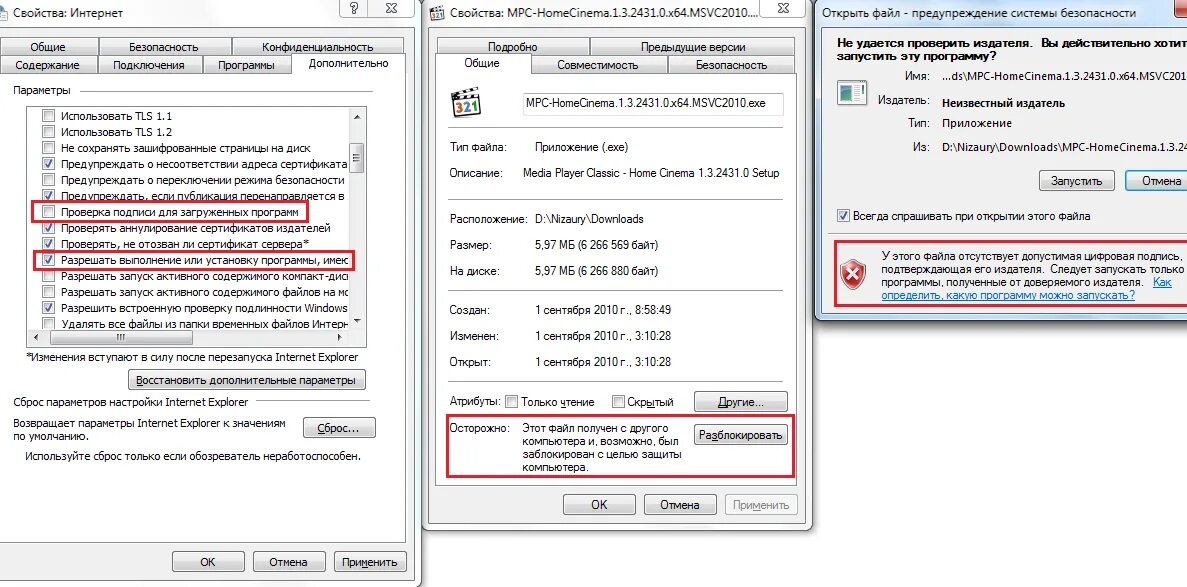Toggle 'Предупреждать о переключении режима безопасности'
This screenshot has width=1187, height=587.
pos(48,180)
